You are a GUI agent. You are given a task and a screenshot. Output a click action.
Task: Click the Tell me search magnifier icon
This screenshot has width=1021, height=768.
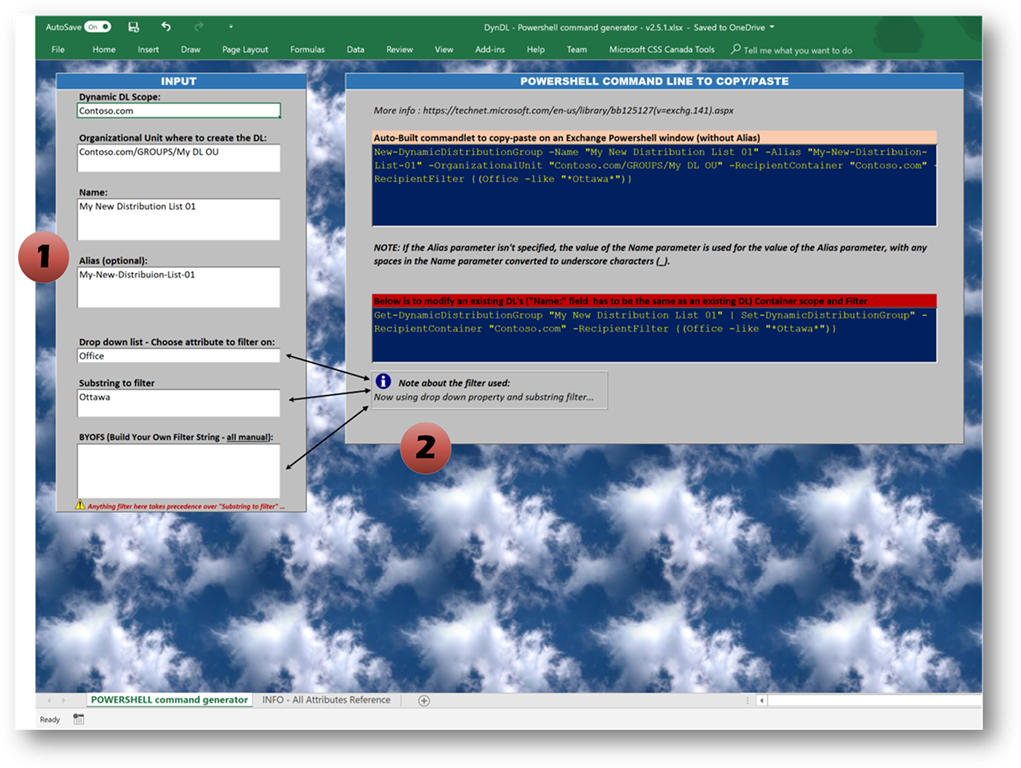click(736, 49)
